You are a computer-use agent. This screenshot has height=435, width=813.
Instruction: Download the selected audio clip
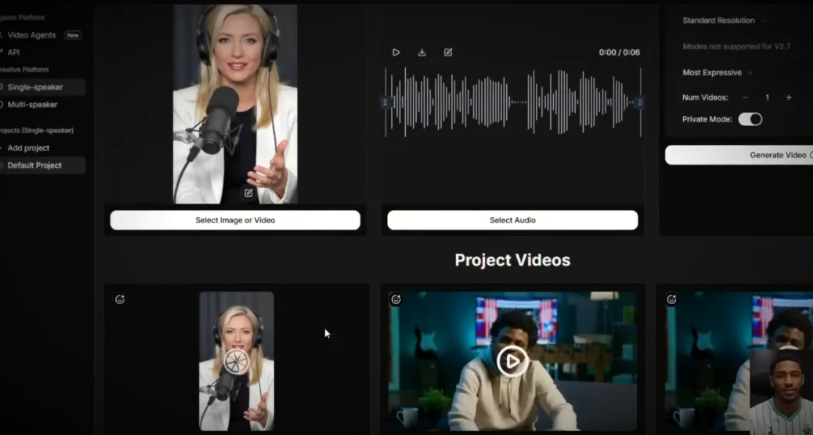click(x=422, y=52)
